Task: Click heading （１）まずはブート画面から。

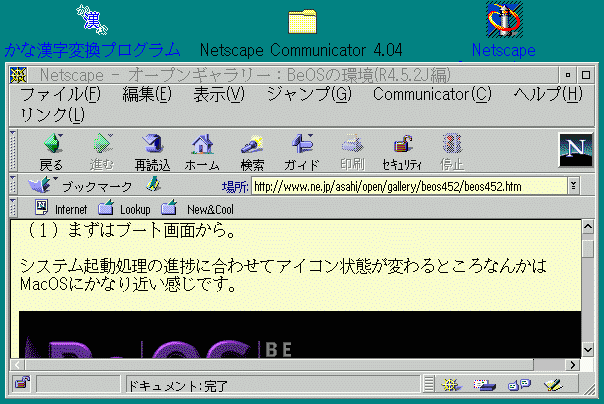Action: tap(129, 231)
